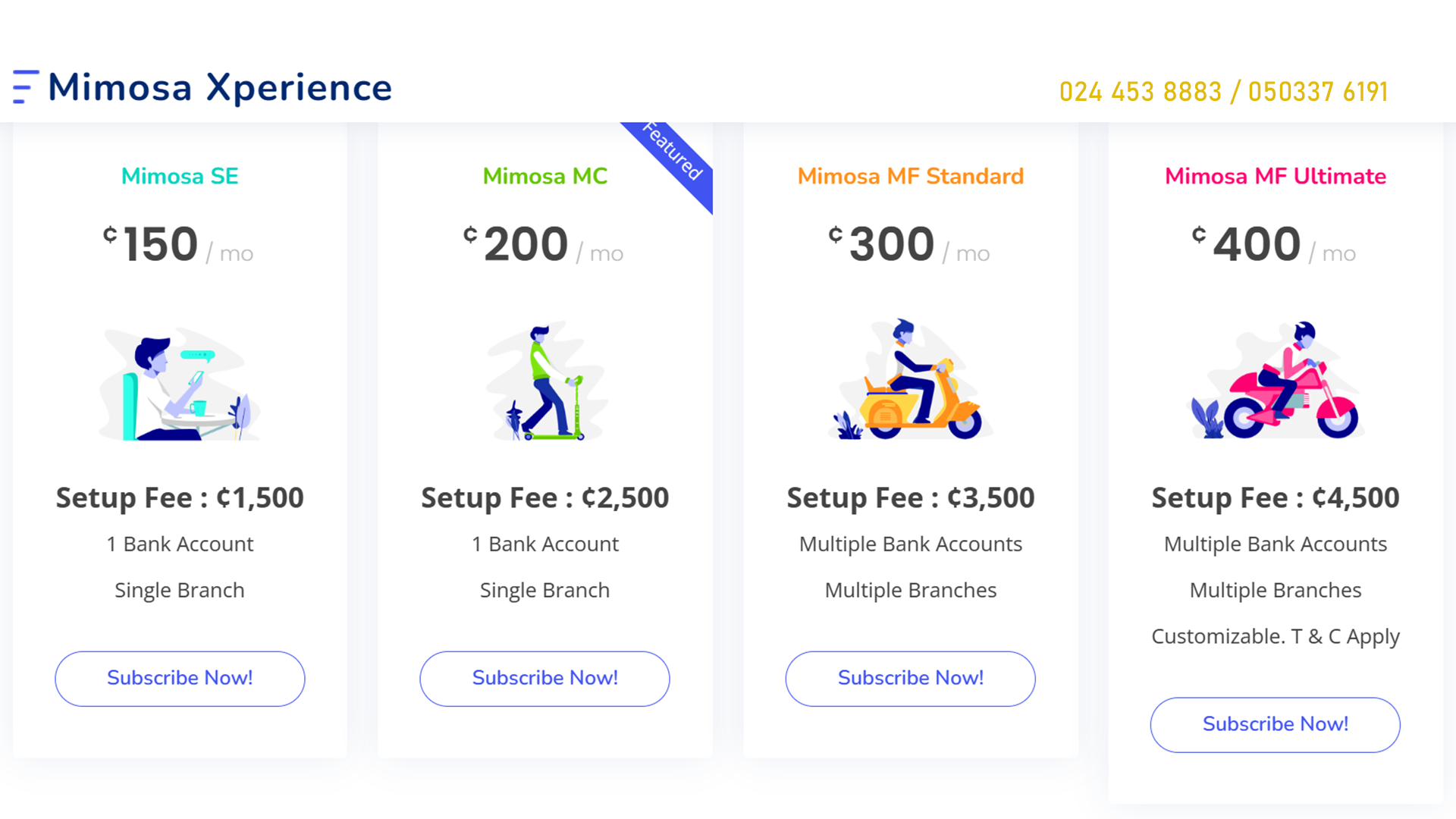This screenshot has width=1456, height=819.
Task: Click the phone number in the header
Action: coord(1223,92)
